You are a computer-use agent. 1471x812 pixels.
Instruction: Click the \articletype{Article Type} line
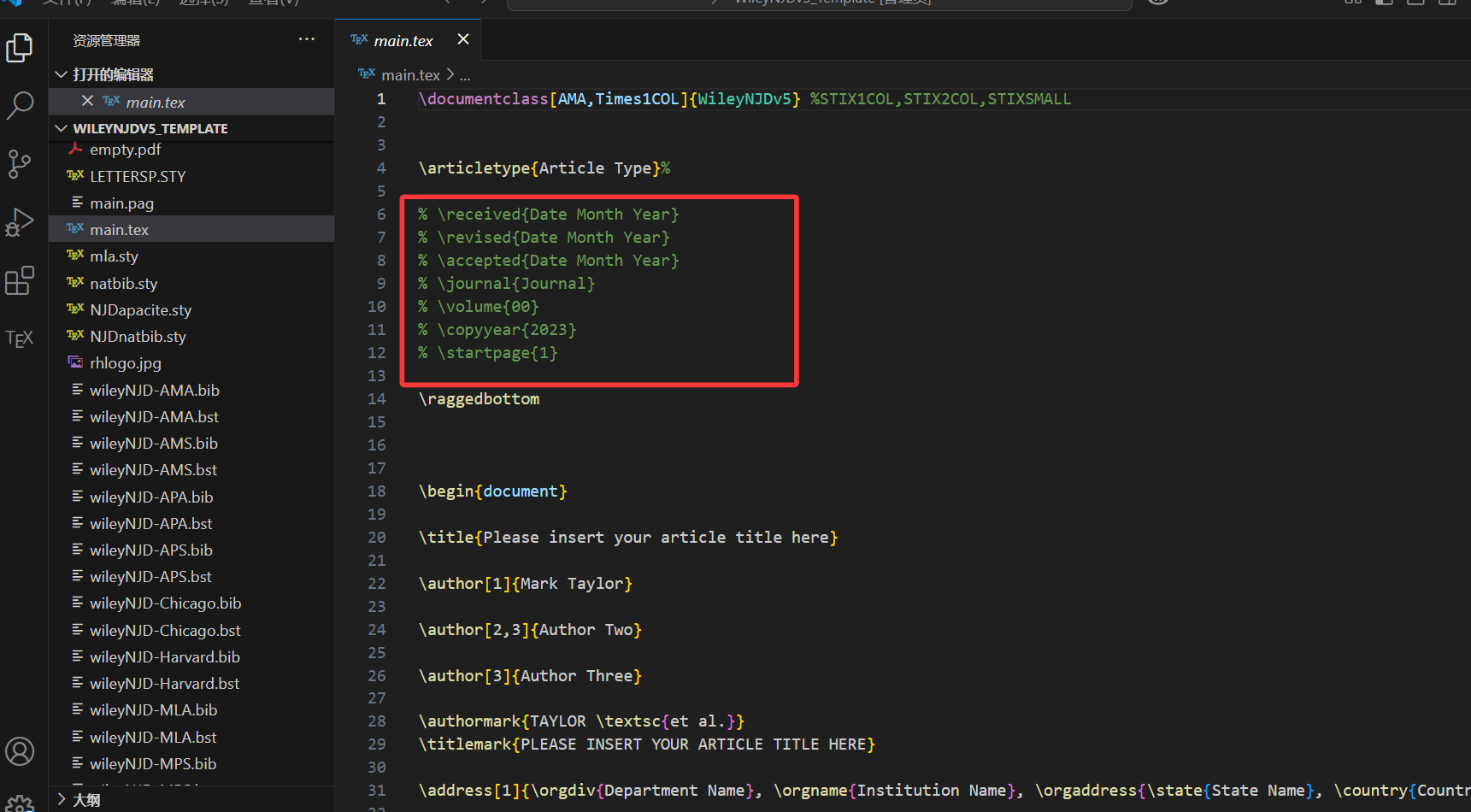click(544, 168)
